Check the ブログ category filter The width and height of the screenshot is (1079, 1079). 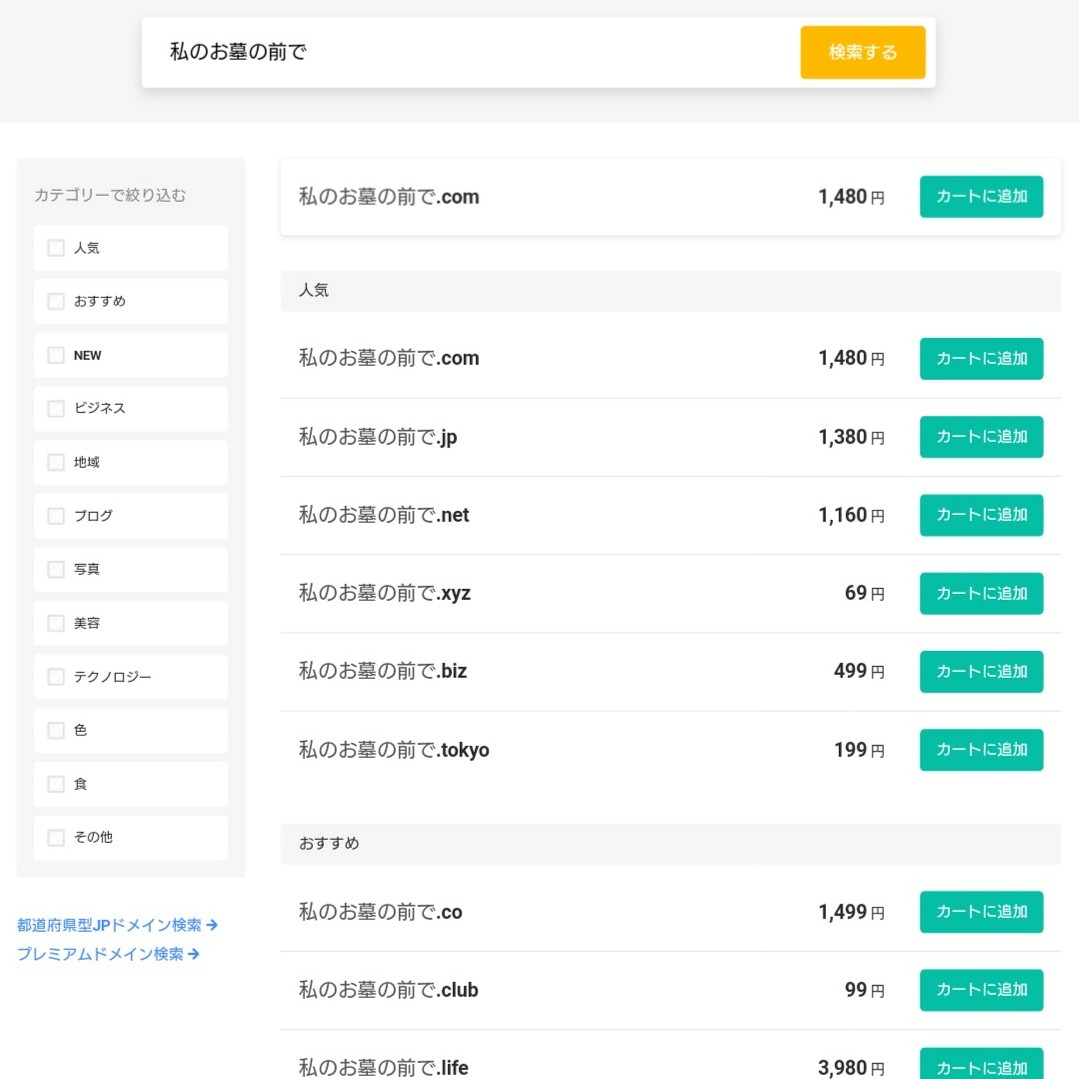point(56,515)
